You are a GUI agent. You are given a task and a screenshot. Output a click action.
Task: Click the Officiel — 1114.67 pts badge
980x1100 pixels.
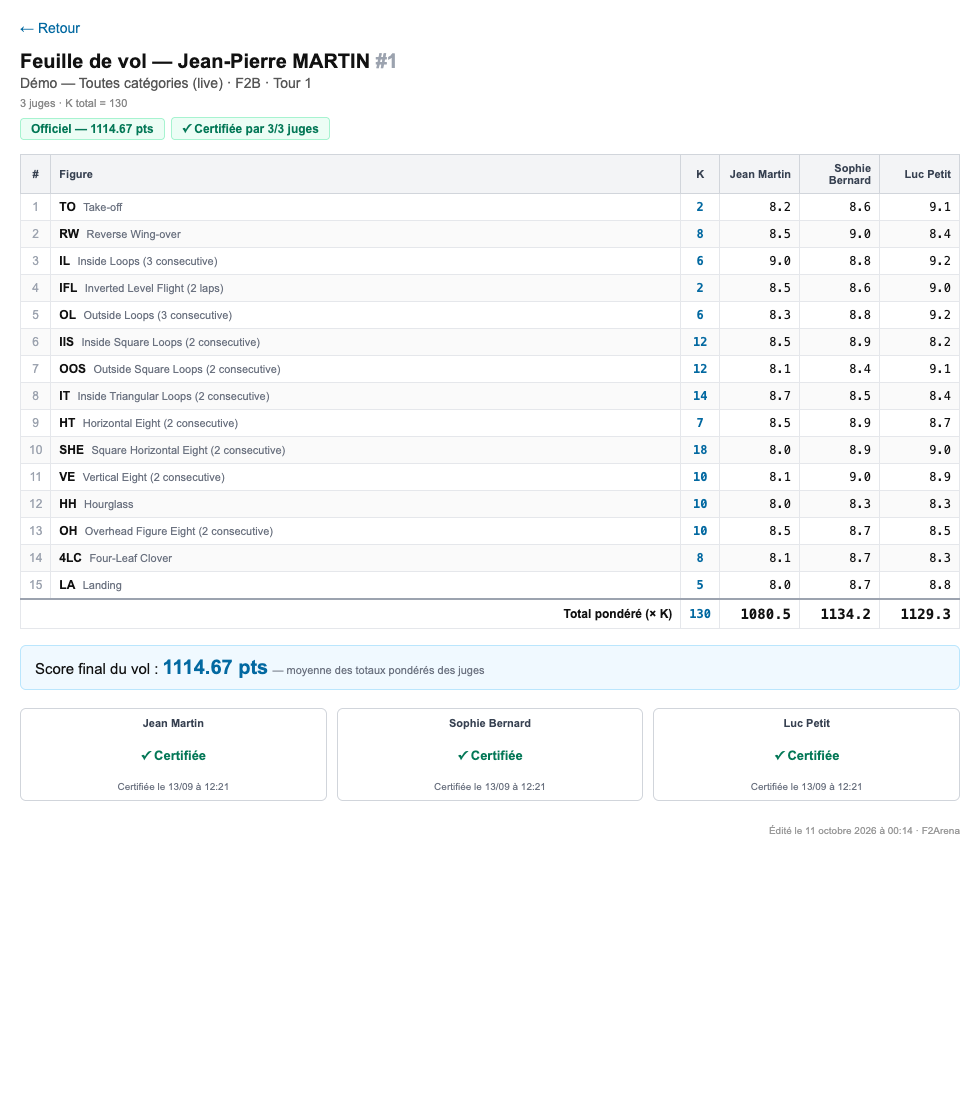[x=92, y=128]
